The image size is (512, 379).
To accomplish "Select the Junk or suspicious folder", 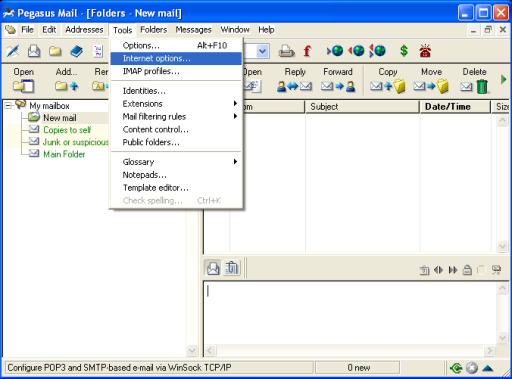I will pyautogui.click(x=76, y=142).
